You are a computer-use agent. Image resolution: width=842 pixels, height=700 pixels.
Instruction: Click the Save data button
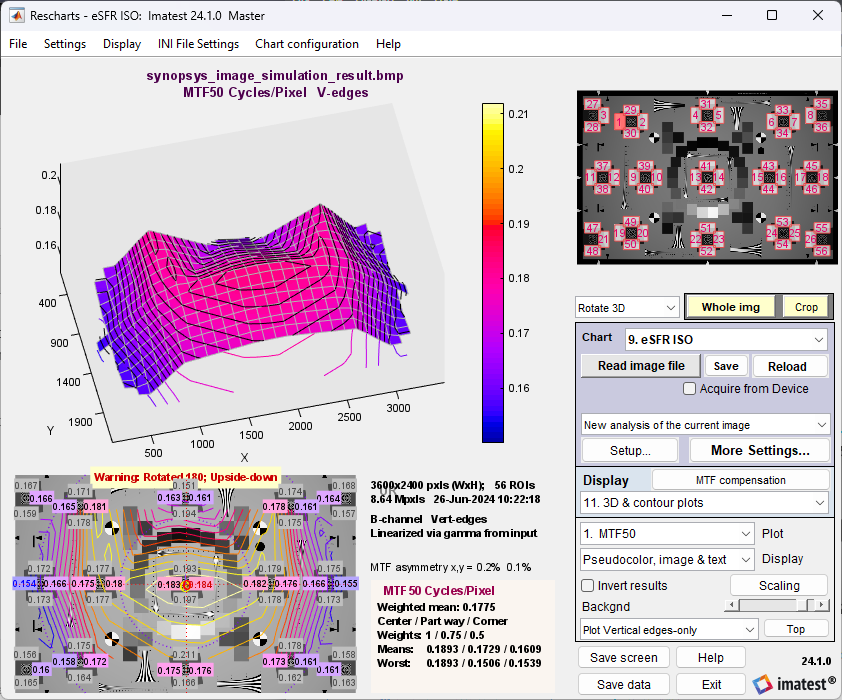click(x=623, y=684)
